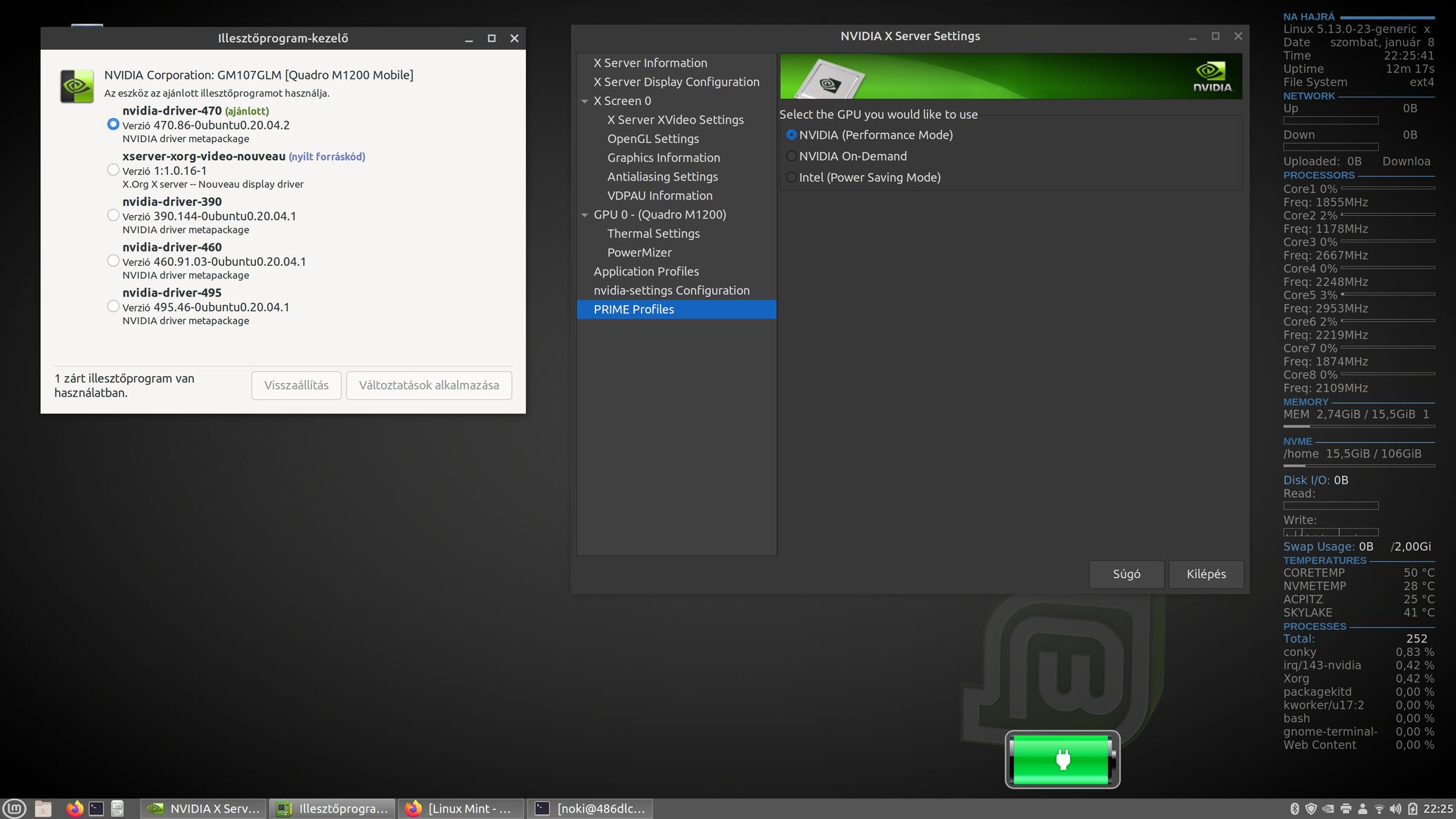Select PRIME Profiles entry
The image size is (1456, 819).
(676, 309)
